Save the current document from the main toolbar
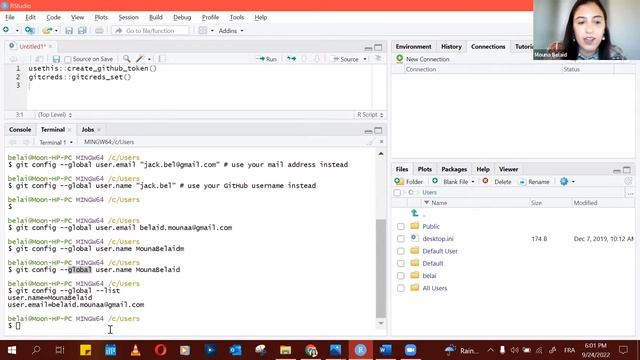 click(69, 31)
